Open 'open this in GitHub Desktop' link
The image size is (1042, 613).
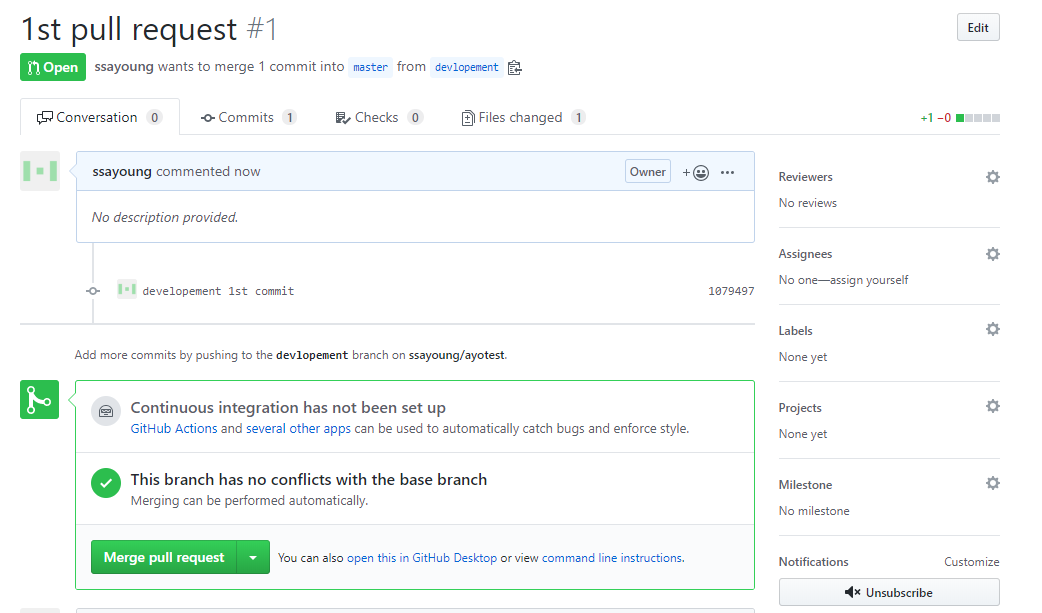pos(422,558)
